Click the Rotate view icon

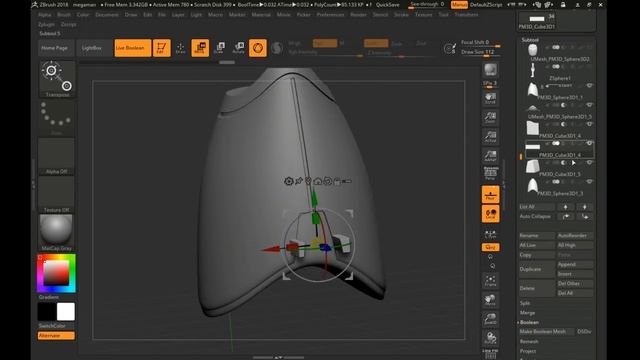click(490, 338)
